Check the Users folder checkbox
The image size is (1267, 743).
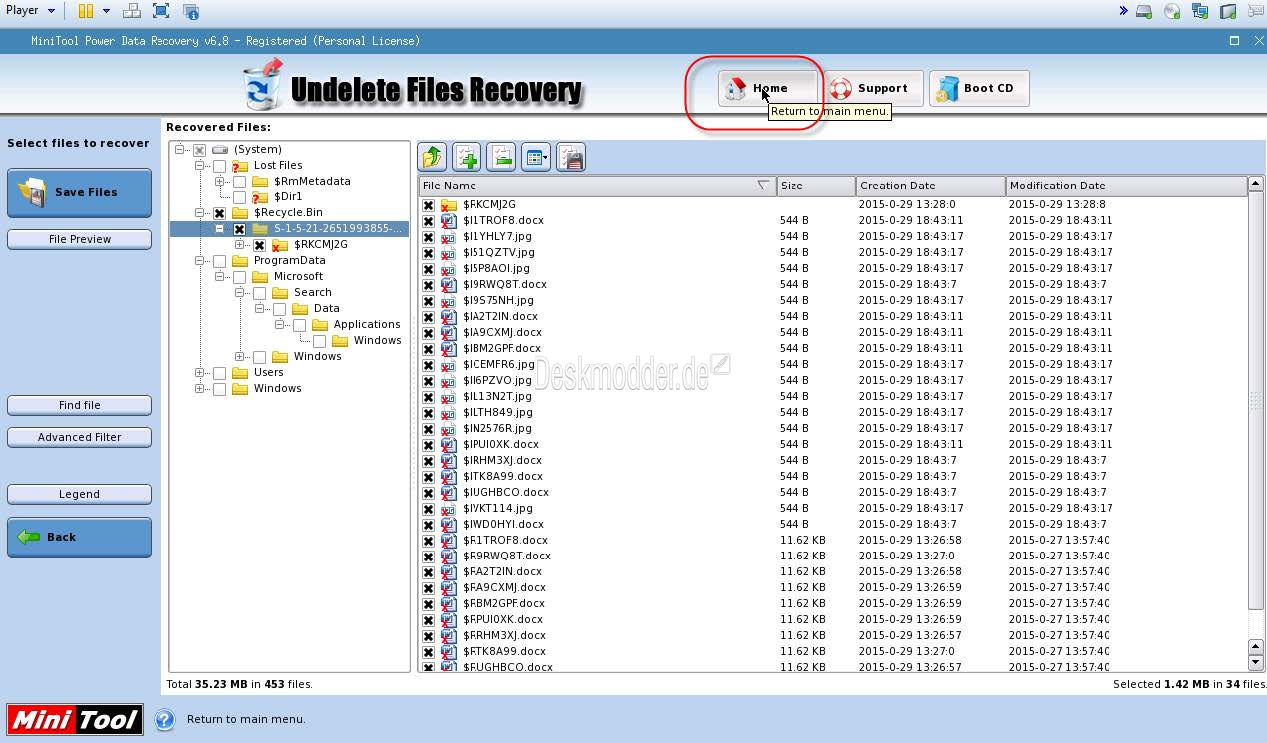219,373
